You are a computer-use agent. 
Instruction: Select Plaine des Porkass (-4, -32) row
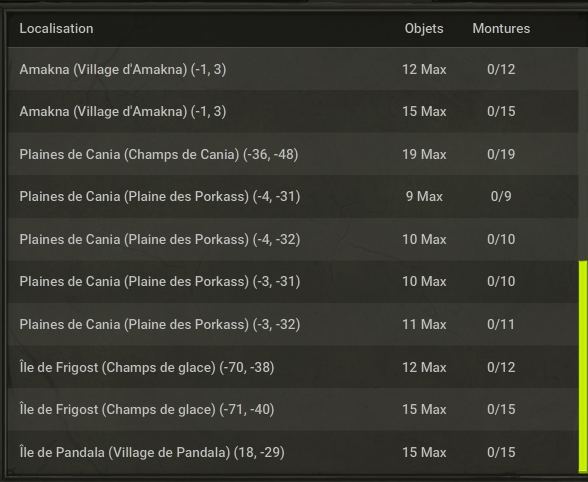pos(292,239)
